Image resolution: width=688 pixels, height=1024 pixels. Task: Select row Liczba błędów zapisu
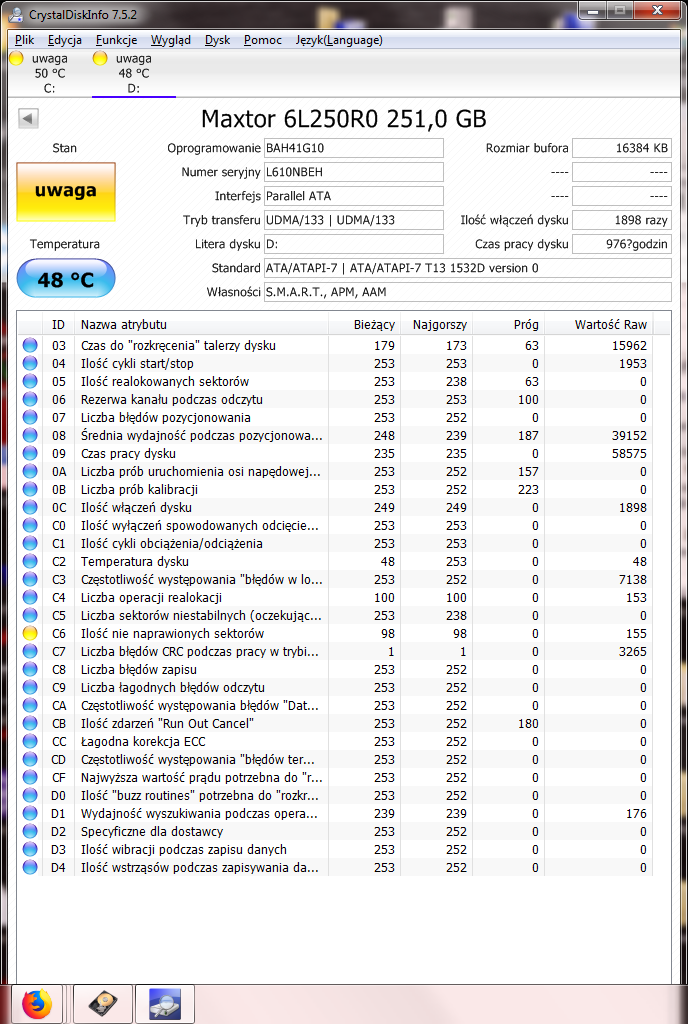click(335, 669)
